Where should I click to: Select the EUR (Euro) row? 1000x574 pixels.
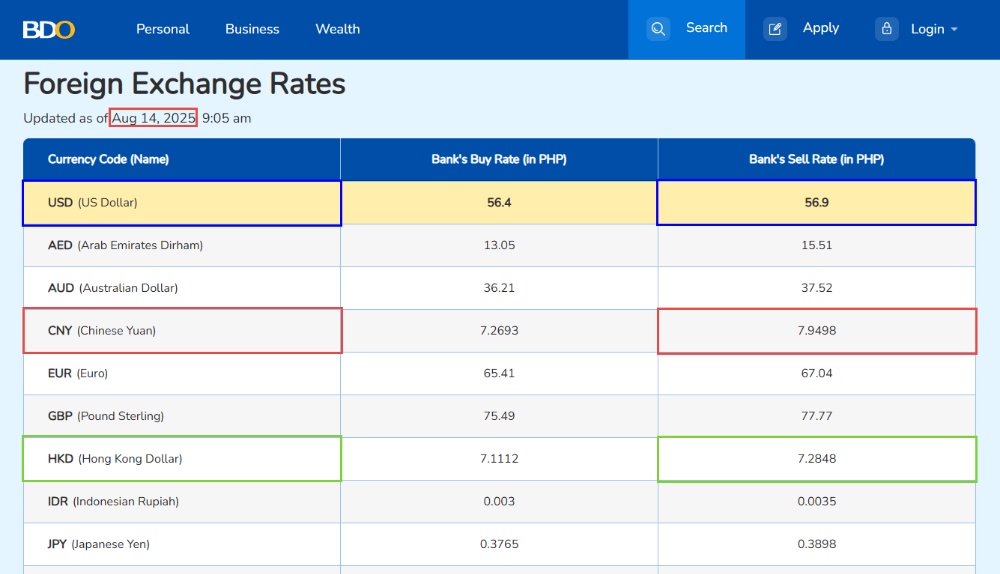click(x=499, y=373)
